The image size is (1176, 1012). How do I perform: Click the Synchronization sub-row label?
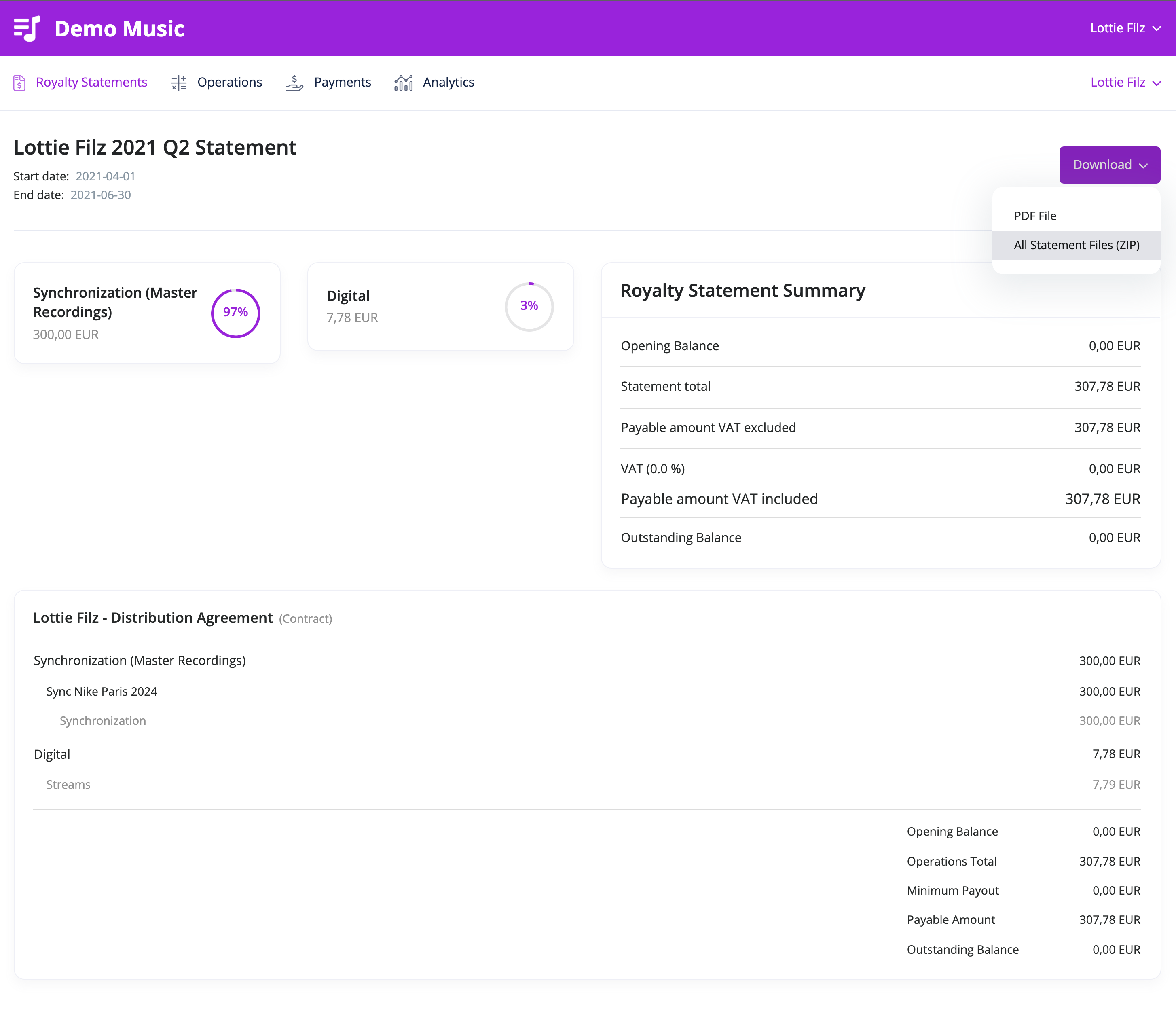103,721
